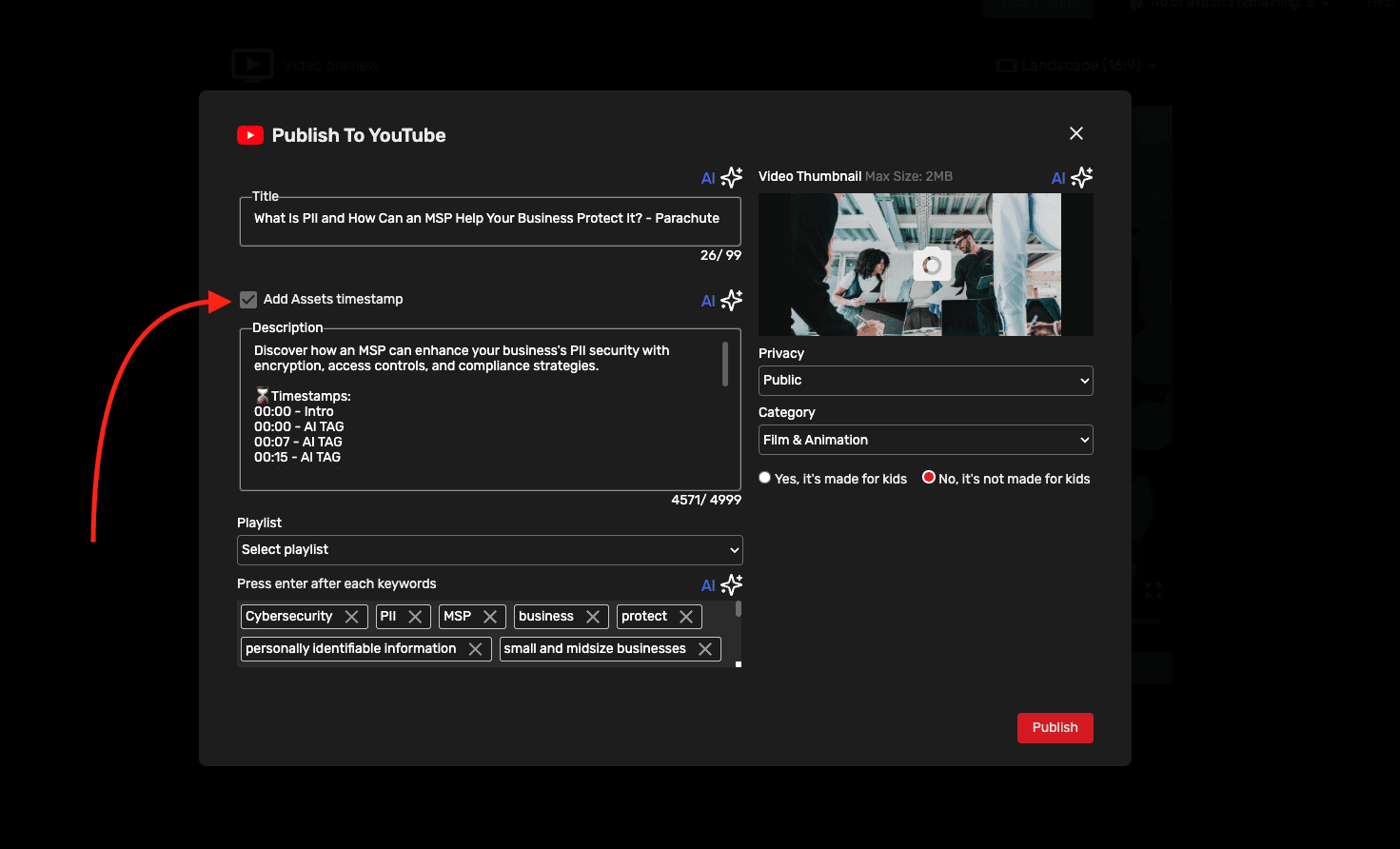Toggle the Add Assets timestamp checkbox
Image resolution: width=1400 pixels, height=849 pixels.
(248, 300)
